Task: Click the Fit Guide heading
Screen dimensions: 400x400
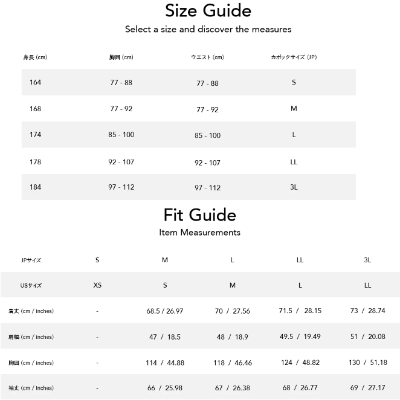Action: coord(200,215)
